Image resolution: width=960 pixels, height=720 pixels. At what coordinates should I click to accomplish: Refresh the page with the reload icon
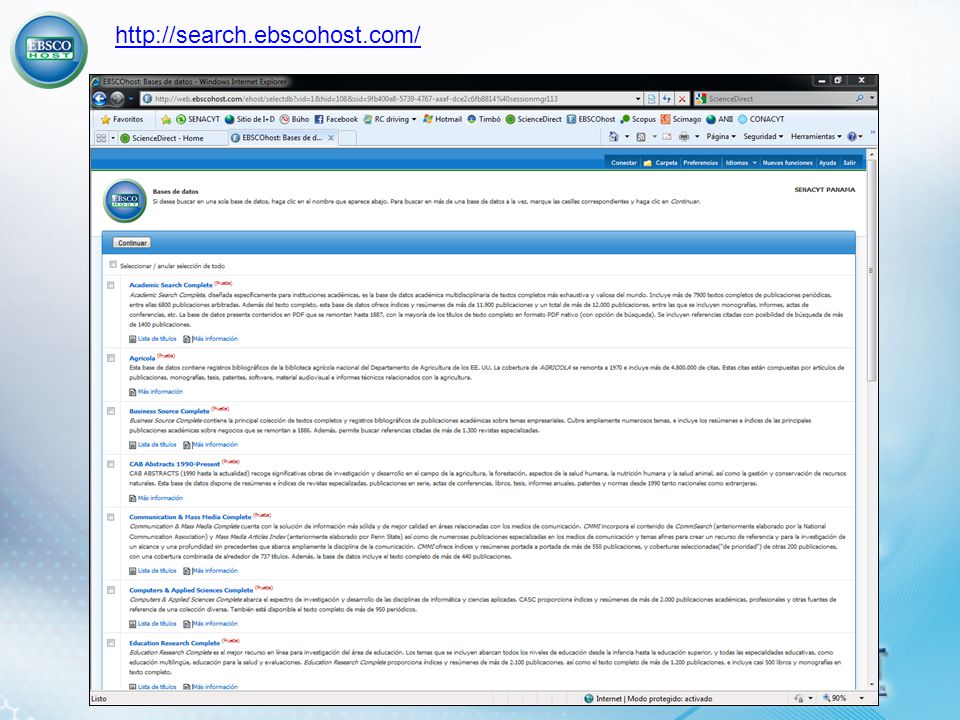[667, 99]
